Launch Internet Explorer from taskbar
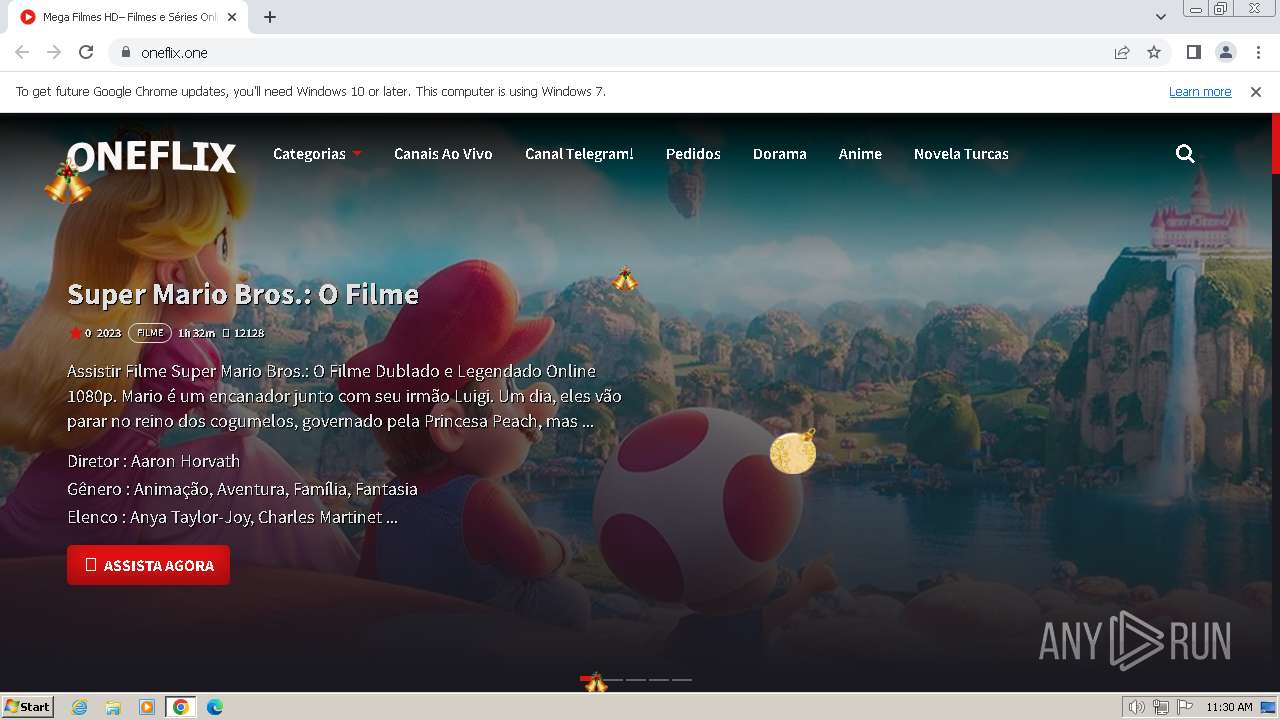Screen dimensions: 1280x720 79,707
